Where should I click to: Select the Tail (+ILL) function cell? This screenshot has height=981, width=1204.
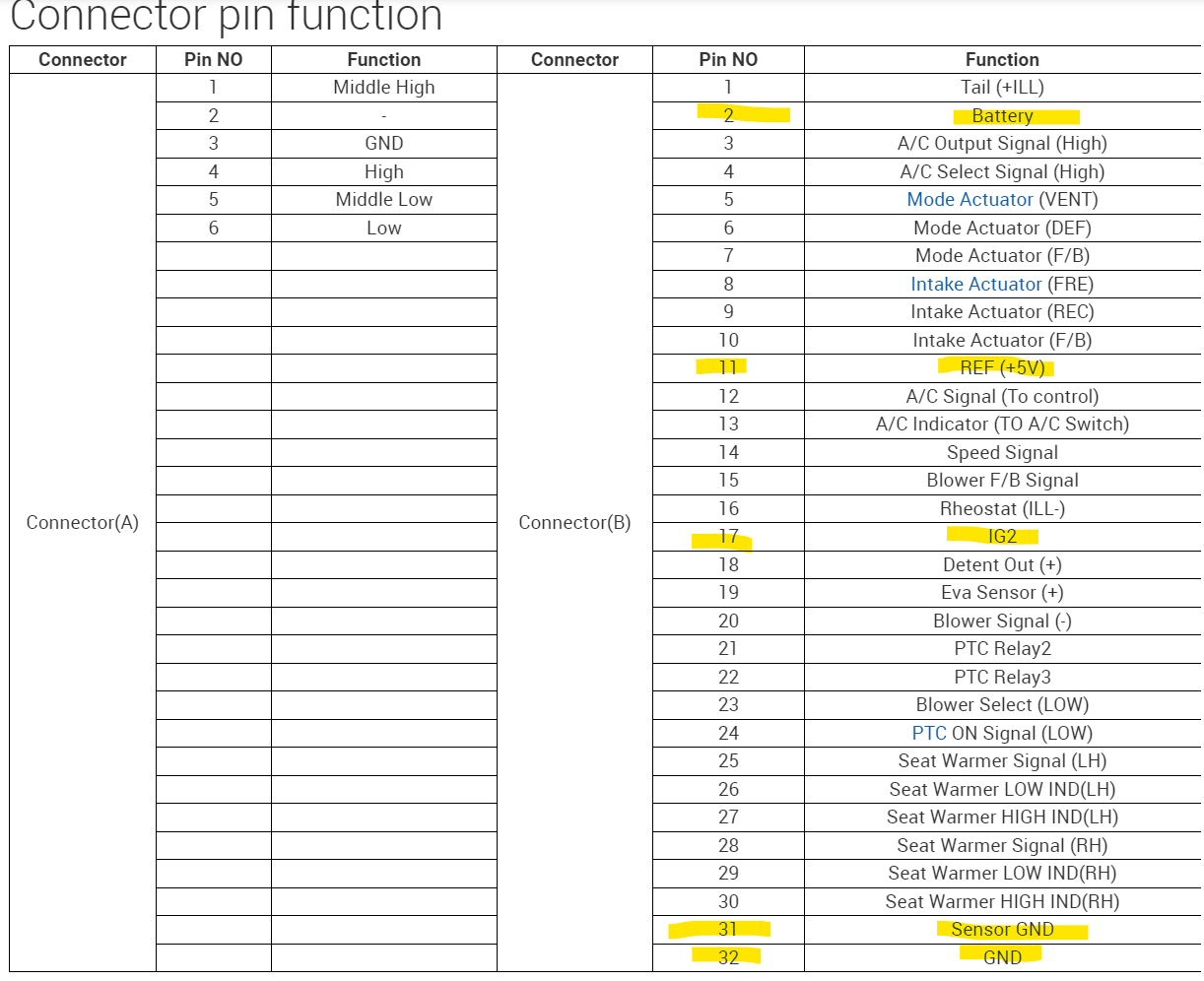[x=1002, y=88]
